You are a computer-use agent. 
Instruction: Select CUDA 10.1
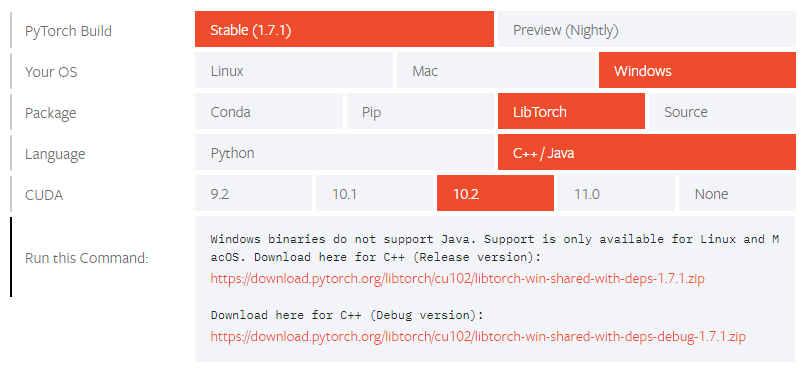(374, 194)
